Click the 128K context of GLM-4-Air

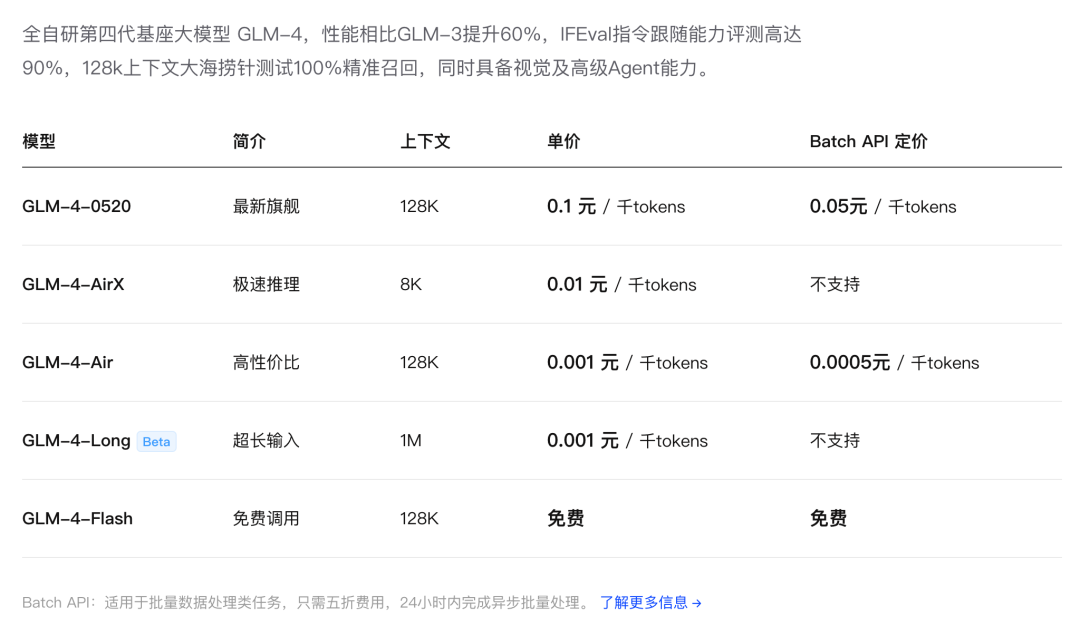pos(419,362)
